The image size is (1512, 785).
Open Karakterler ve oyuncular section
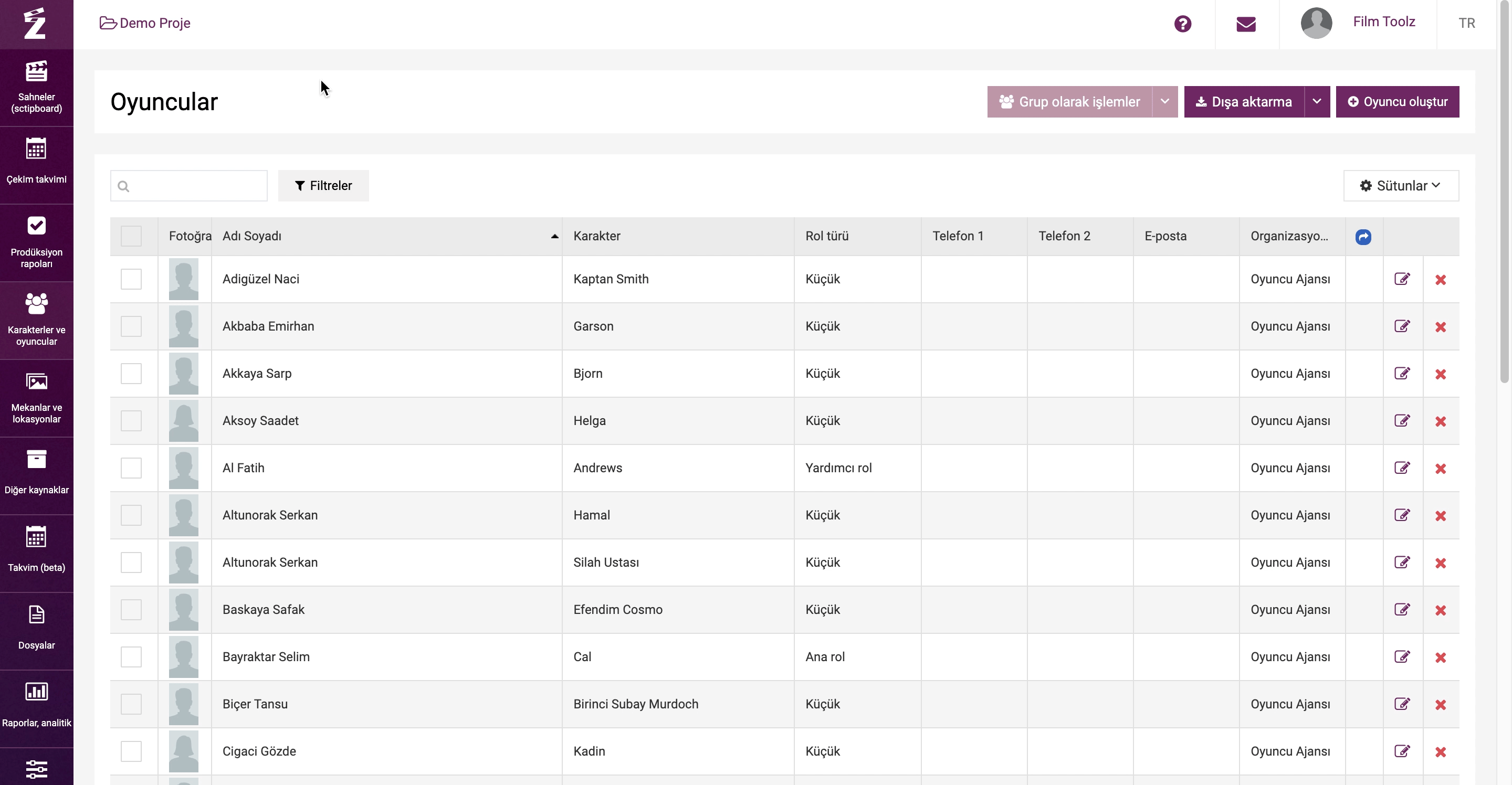pos(36,320)
